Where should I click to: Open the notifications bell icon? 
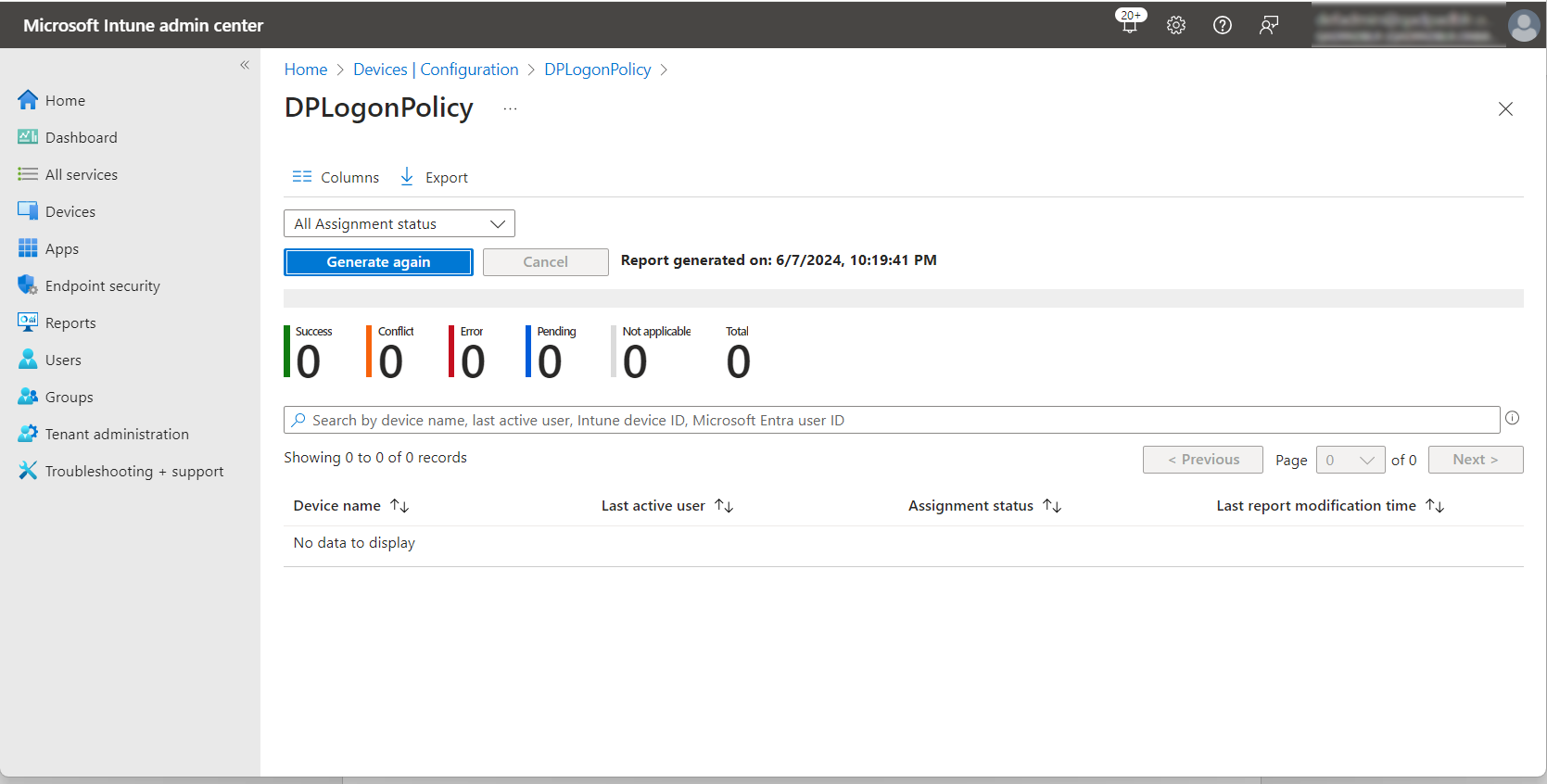pyautogui.click(x=1129, y=25)
